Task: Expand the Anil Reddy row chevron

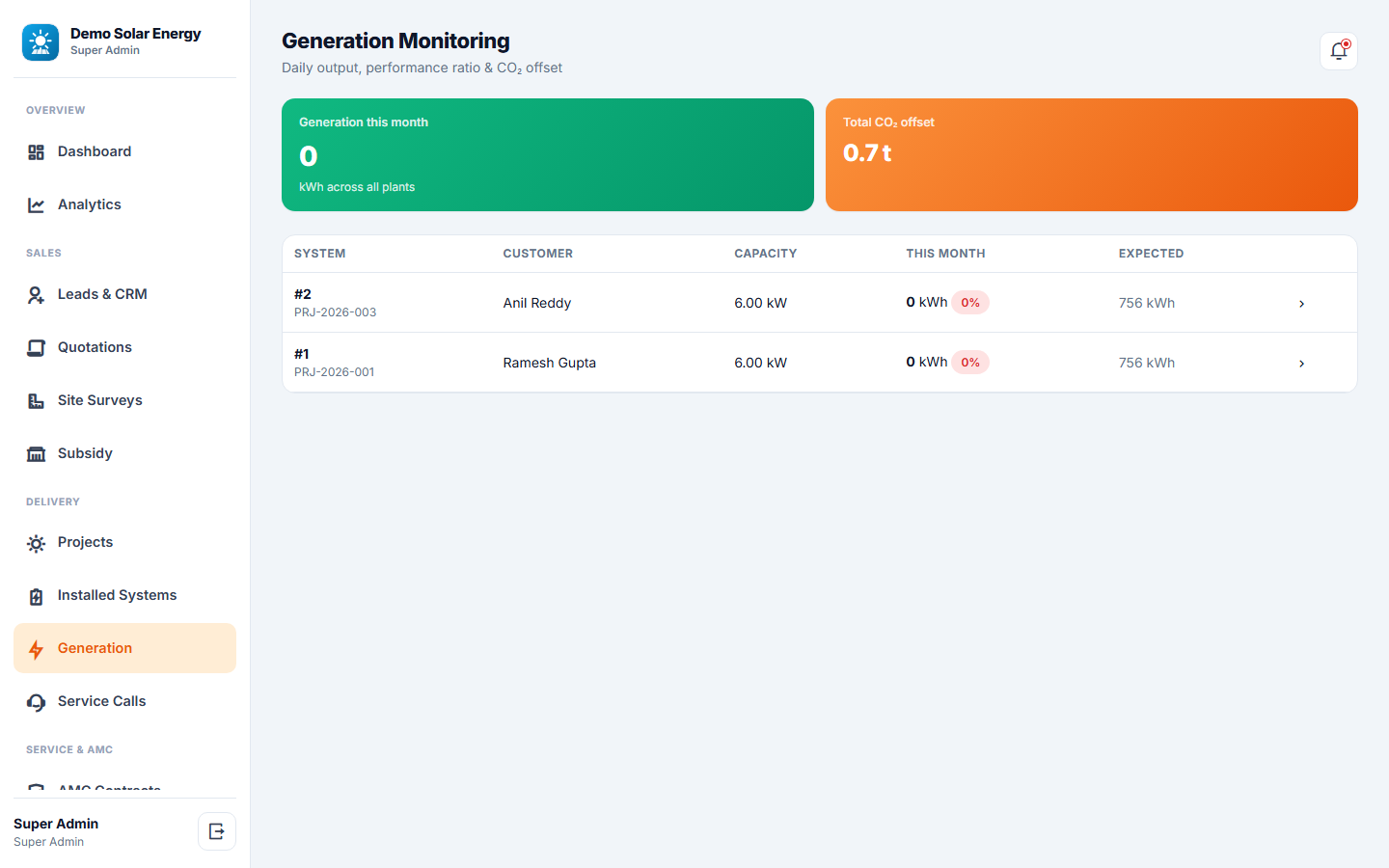Action: click(x=1301, y=304)
